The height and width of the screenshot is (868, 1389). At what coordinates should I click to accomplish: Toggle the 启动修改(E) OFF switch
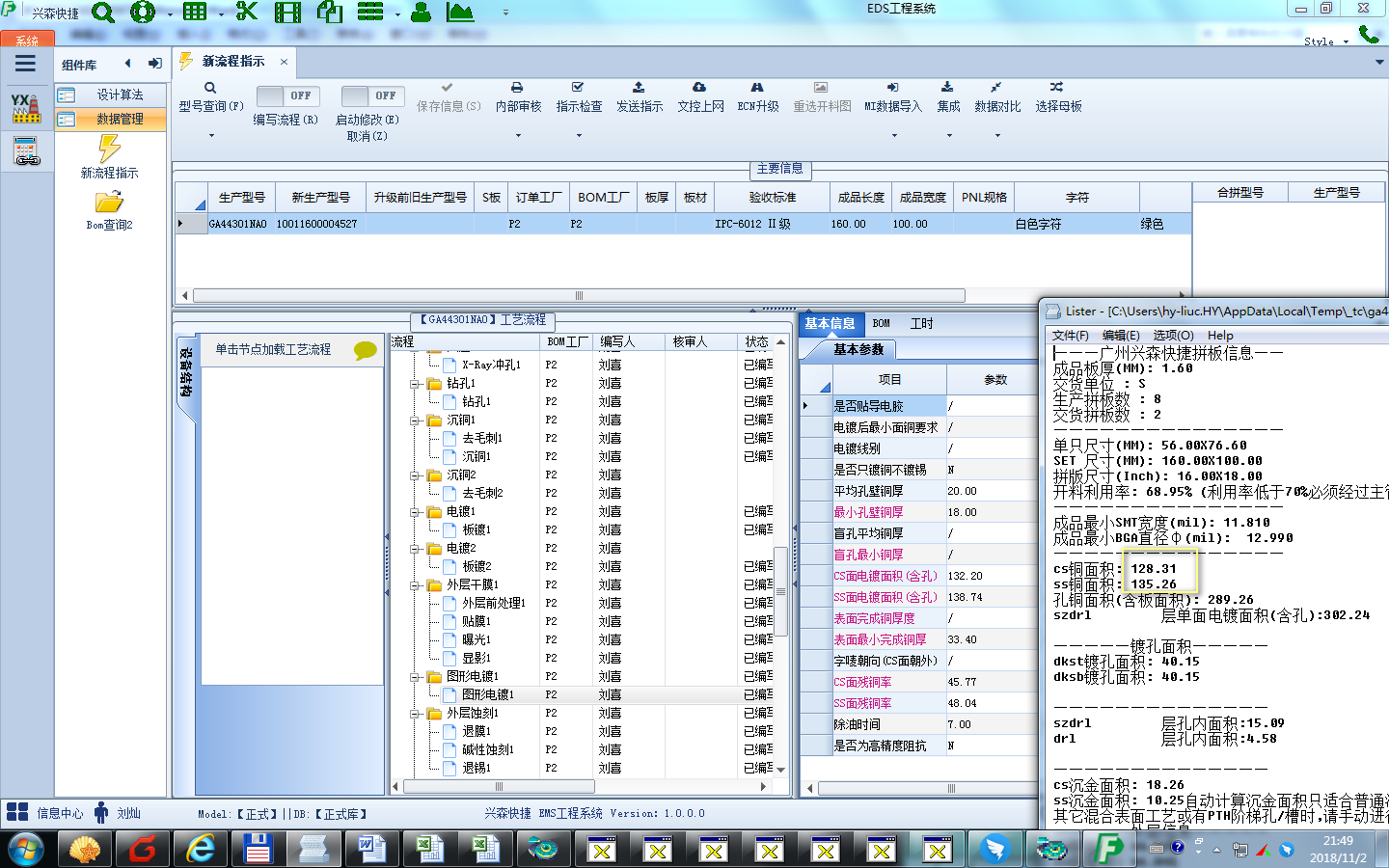(x=373, y=95)
